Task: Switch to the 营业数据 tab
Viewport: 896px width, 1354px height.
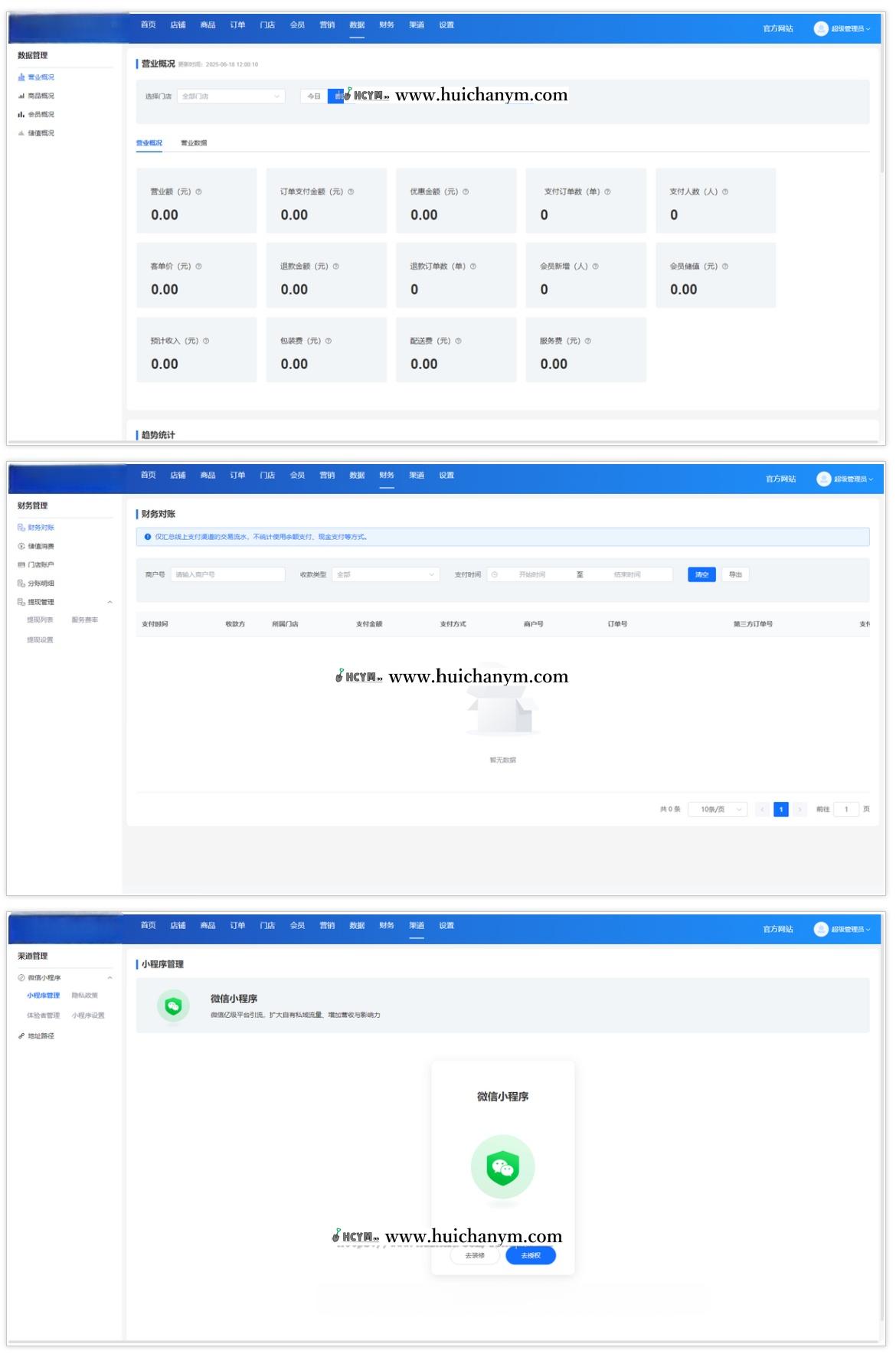Action: point(194,143)
